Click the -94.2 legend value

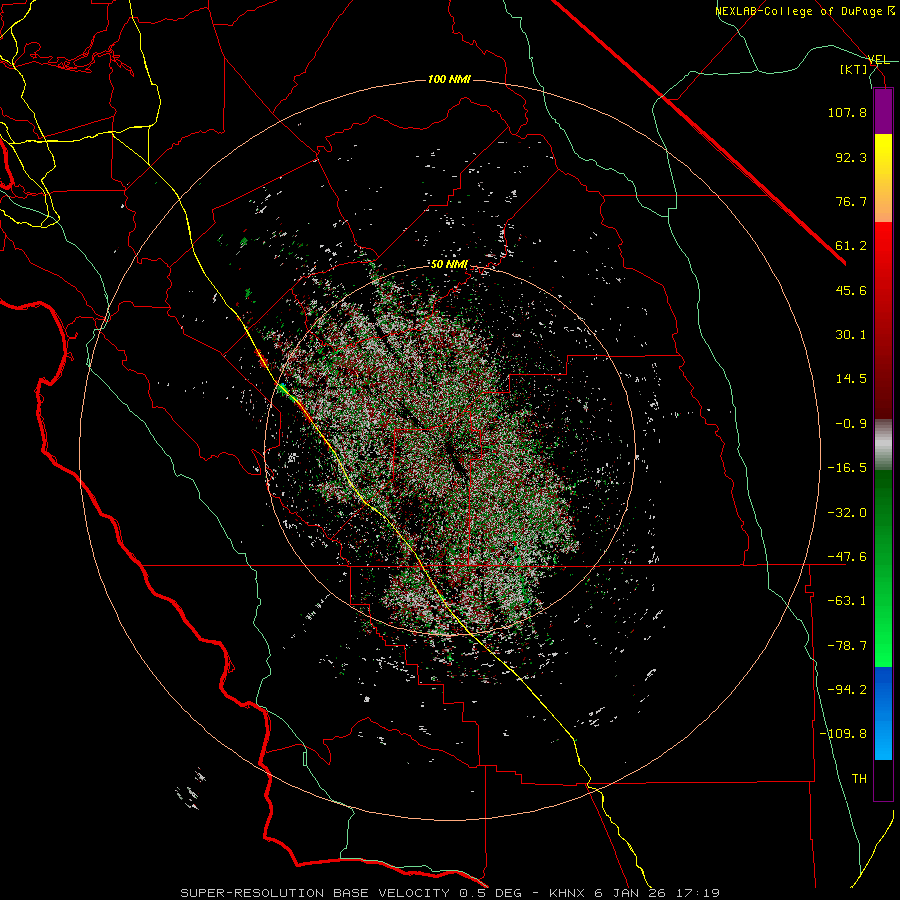click(x=847, y=690)
